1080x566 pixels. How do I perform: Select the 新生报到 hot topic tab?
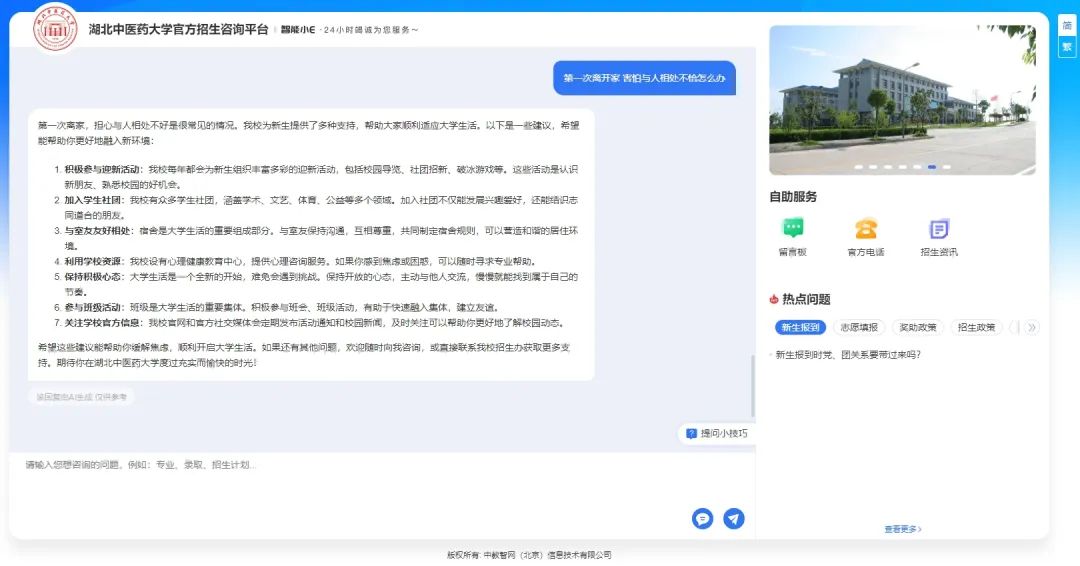pos(800,327)
